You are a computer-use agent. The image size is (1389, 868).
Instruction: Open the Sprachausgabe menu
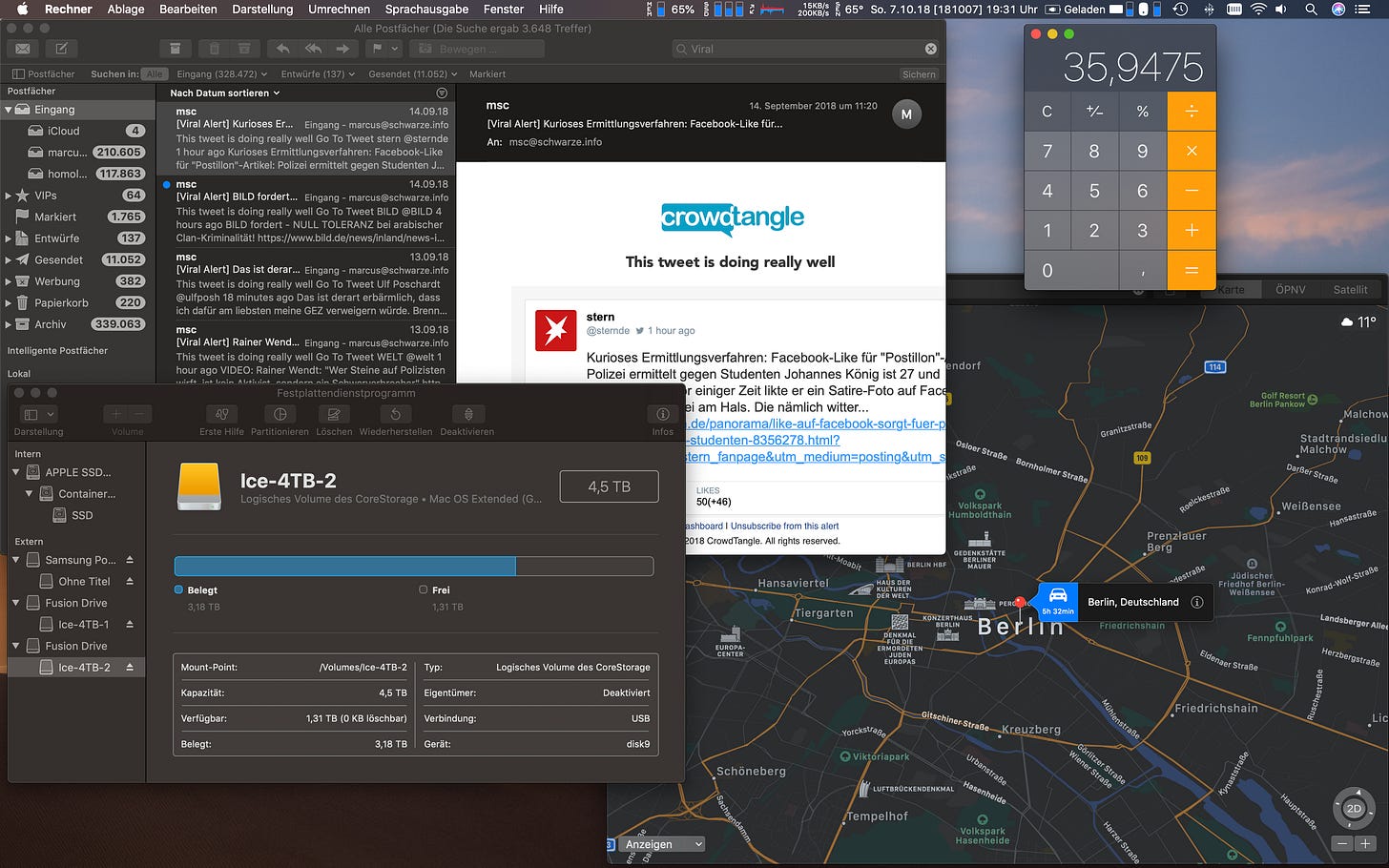click(426, 9)
